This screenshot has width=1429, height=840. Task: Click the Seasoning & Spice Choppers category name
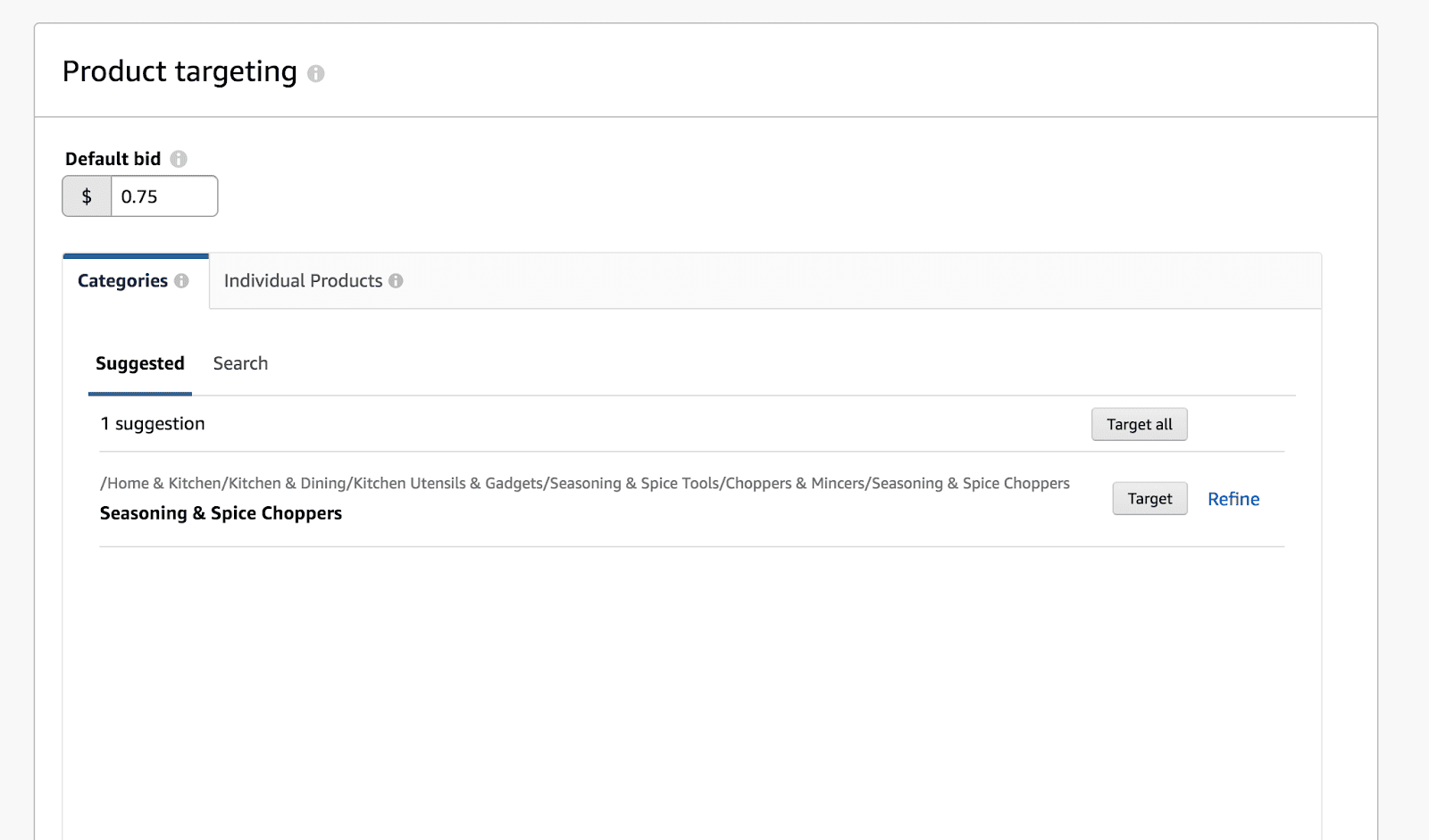click(221, 513)
